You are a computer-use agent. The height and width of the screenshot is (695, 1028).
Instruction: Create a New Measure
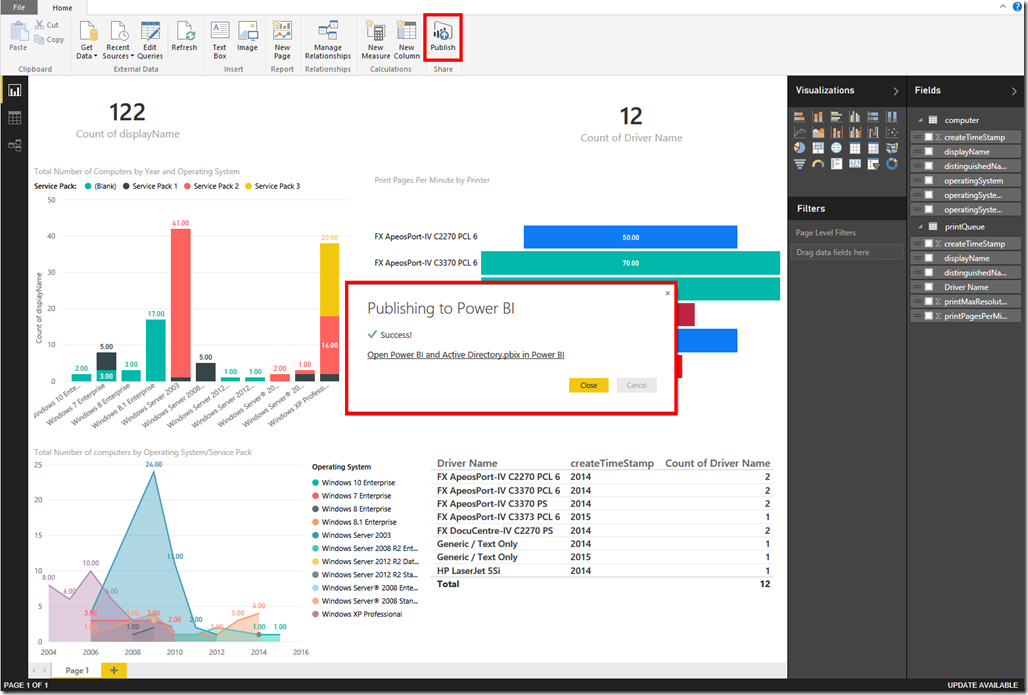[x=376, y=40]
